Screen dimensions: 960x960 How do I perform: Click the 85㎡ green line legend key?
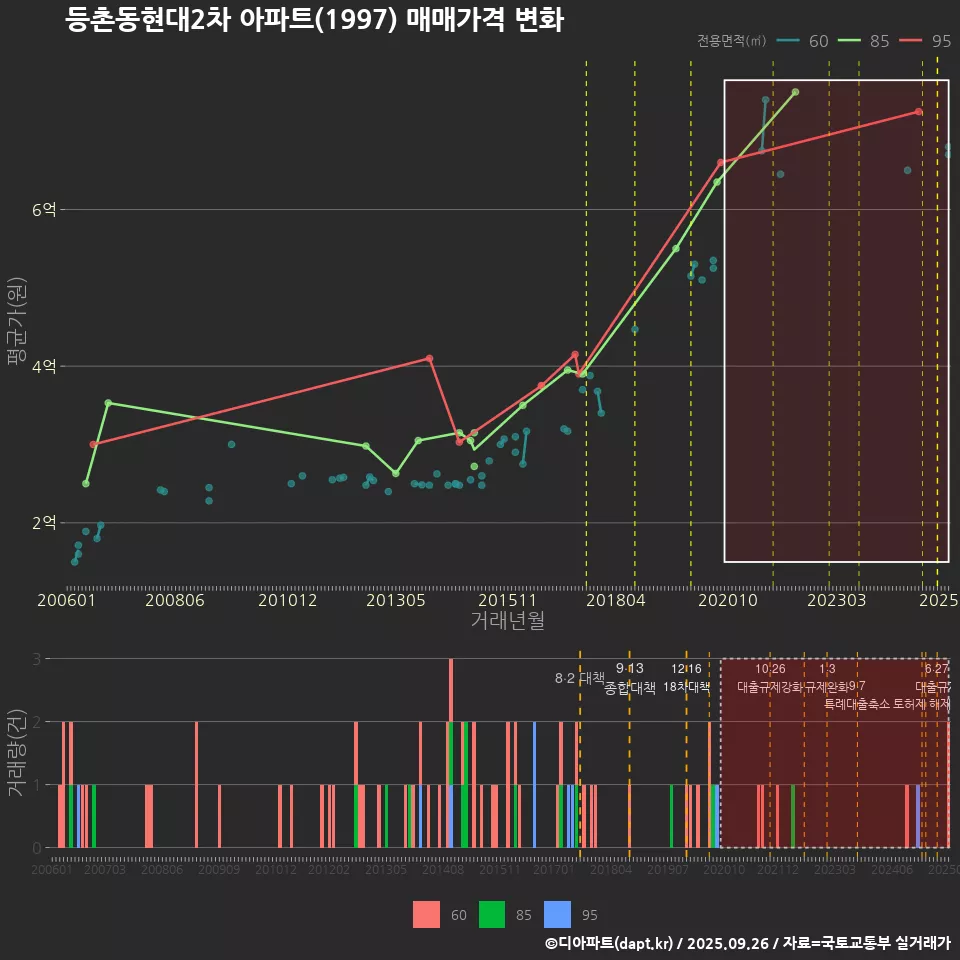pos(850,41)
